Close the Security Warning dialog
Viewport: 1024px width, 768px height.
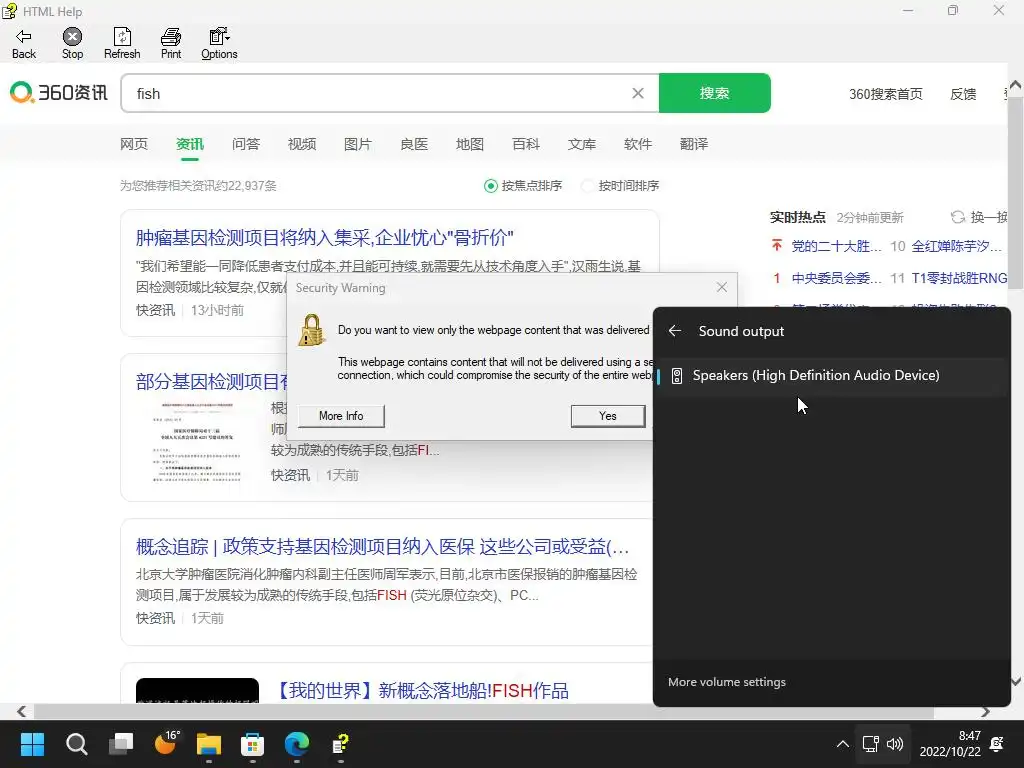722,287
